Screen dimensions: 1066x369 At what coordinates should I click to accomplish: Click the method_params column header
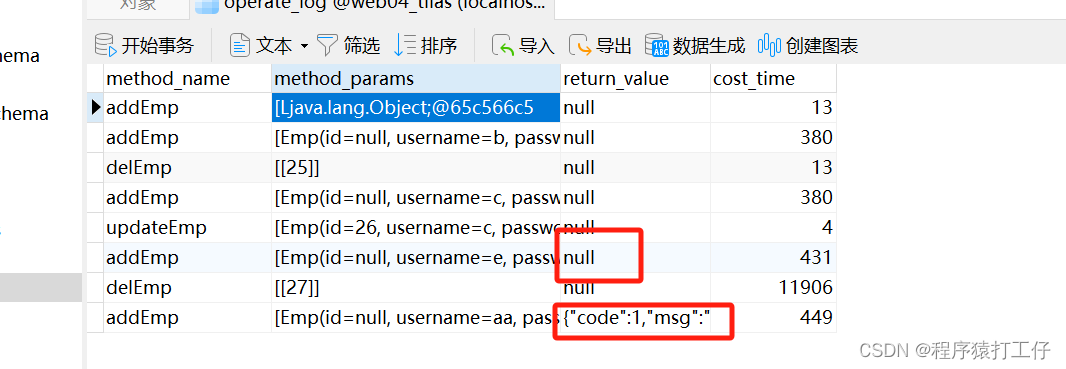(415, 79)
